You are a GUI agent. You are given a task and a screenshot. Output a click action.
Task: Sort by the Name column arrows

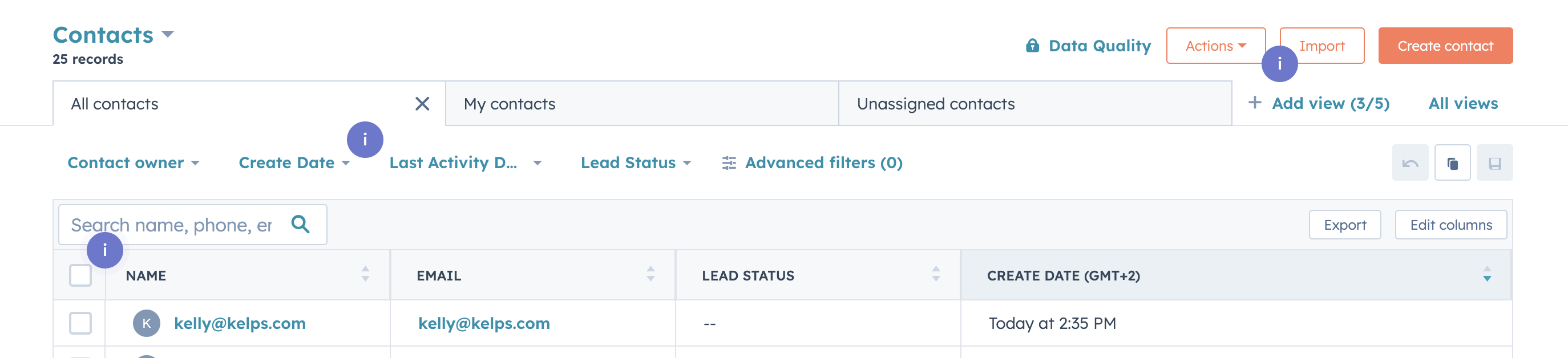click(365, 274)
